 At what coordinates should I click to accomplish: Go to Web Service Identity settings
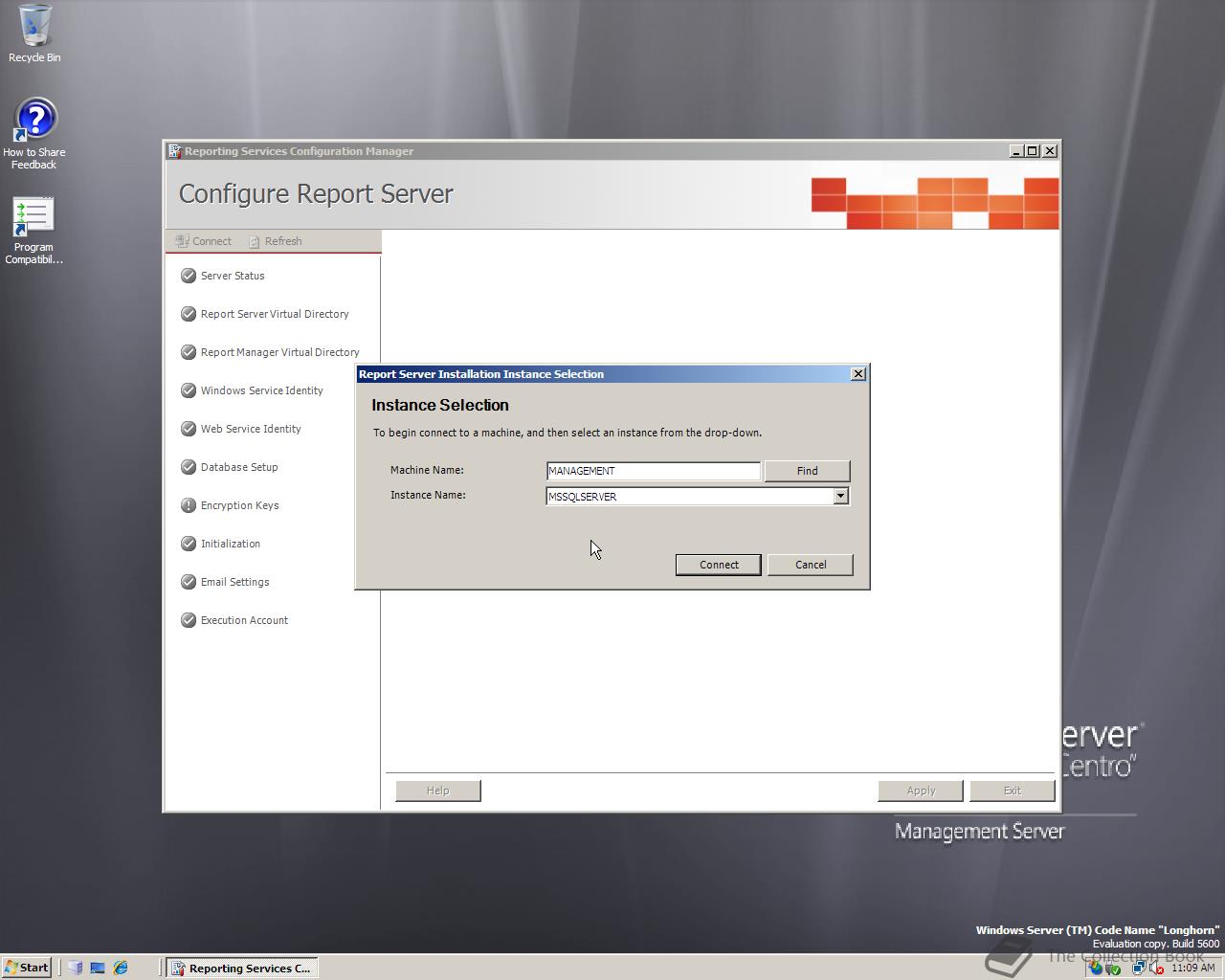tap(251, 429)
